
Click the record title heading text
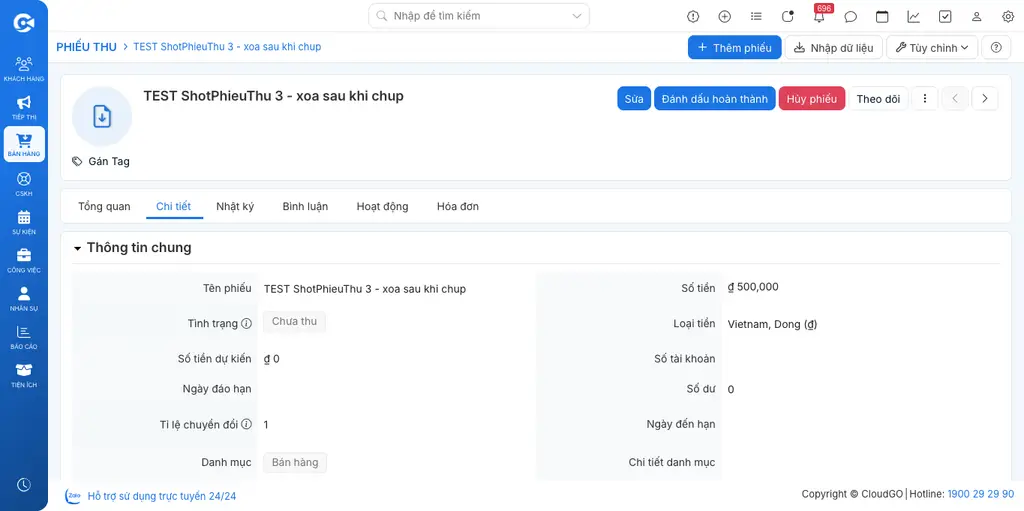pos(274,96)
